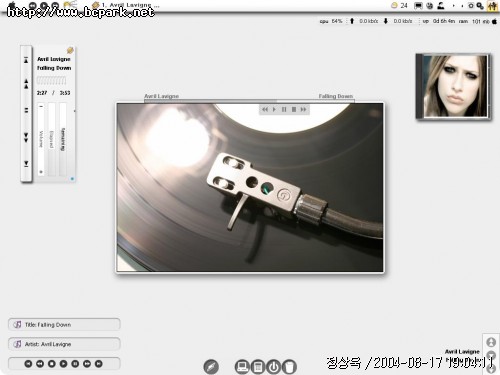
Task: Click the Title: Falling Down info field
Action: tap(64, 324)
